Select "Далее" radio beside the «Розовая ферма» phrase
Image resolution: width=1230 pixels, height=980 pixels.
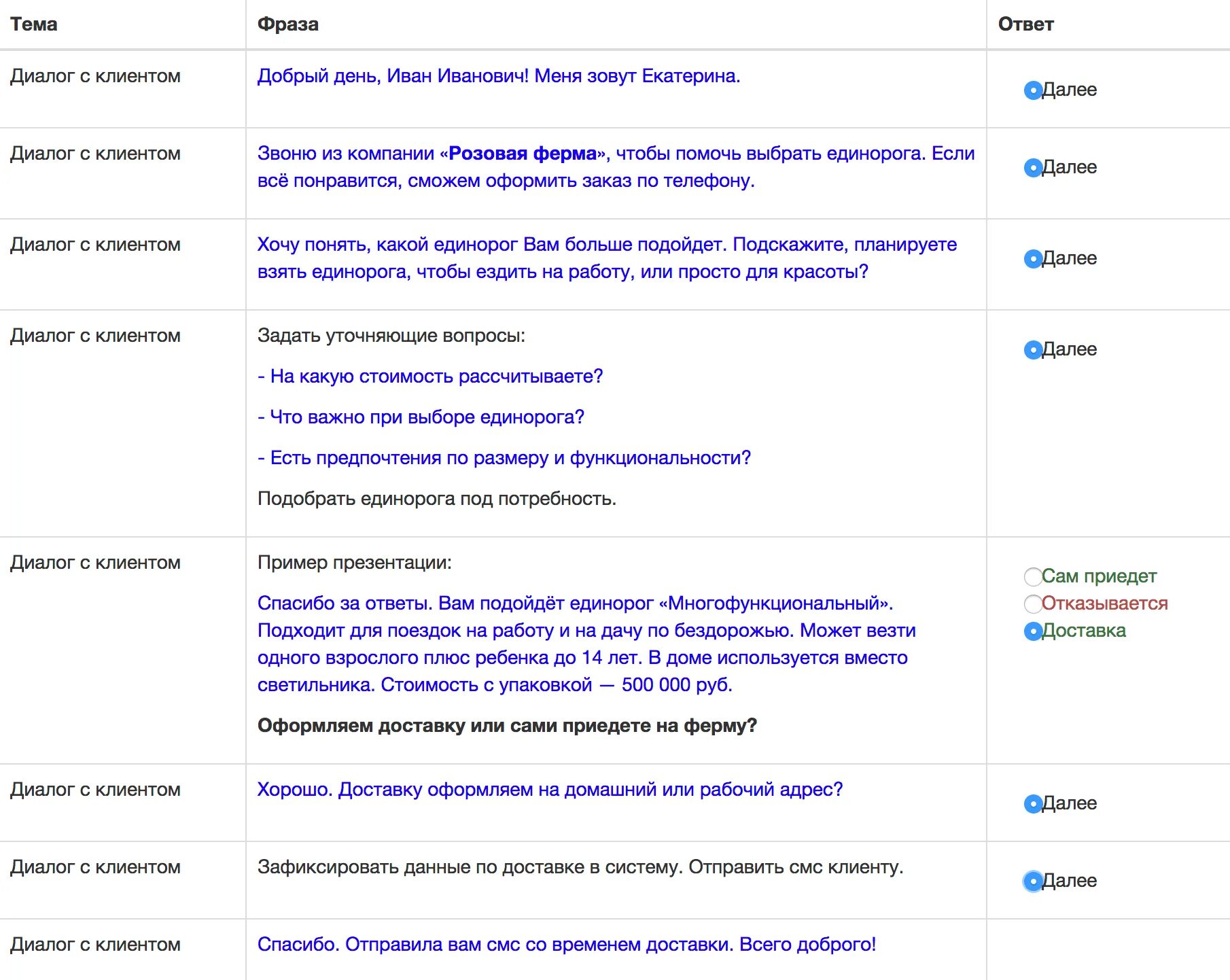click(x=1033, y=168)
